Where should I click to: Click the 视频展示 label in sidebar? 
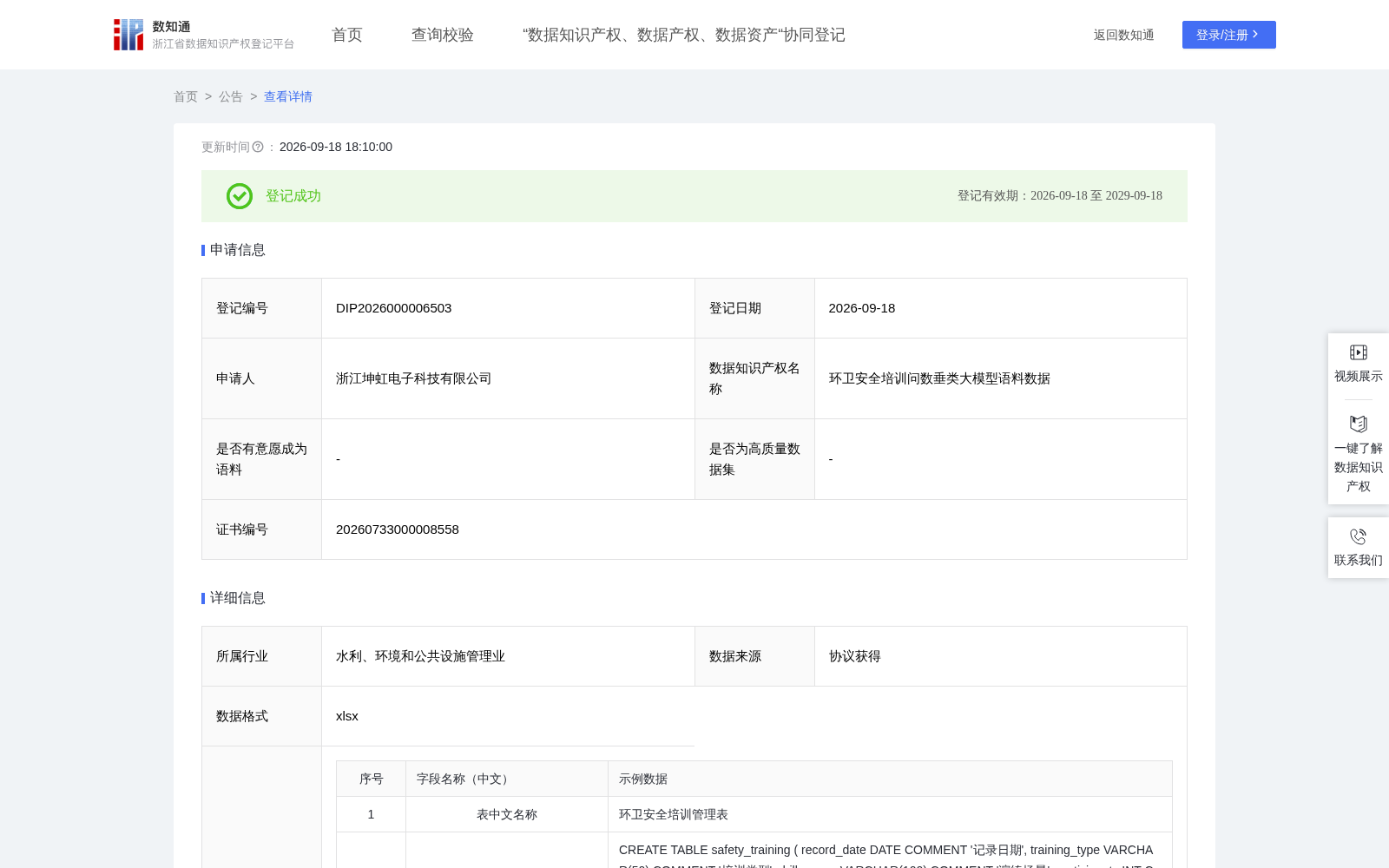click(x=1359, y=376)
